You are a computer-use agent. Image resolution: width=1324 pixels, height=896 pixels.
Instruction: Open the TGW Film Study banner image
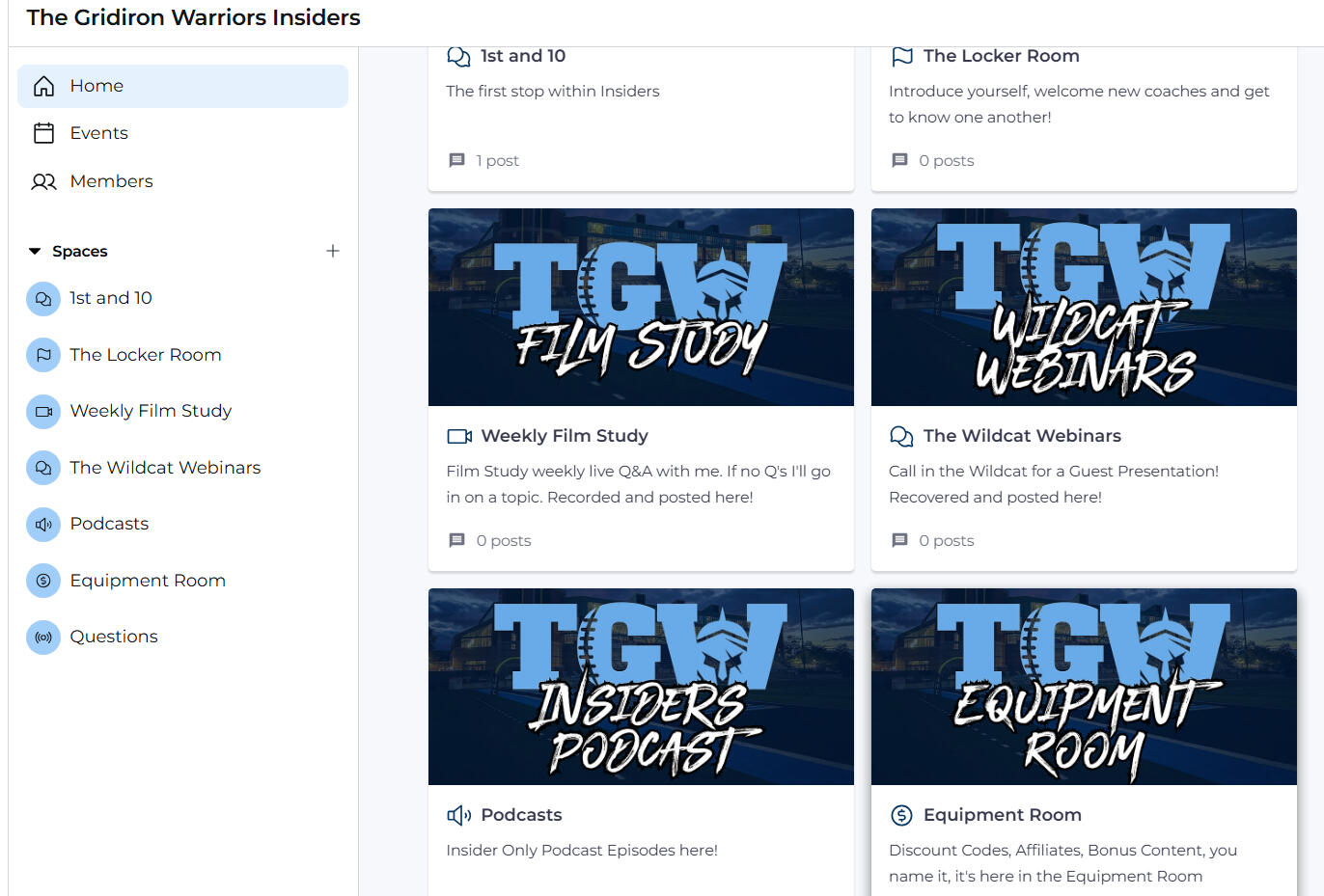641,307
